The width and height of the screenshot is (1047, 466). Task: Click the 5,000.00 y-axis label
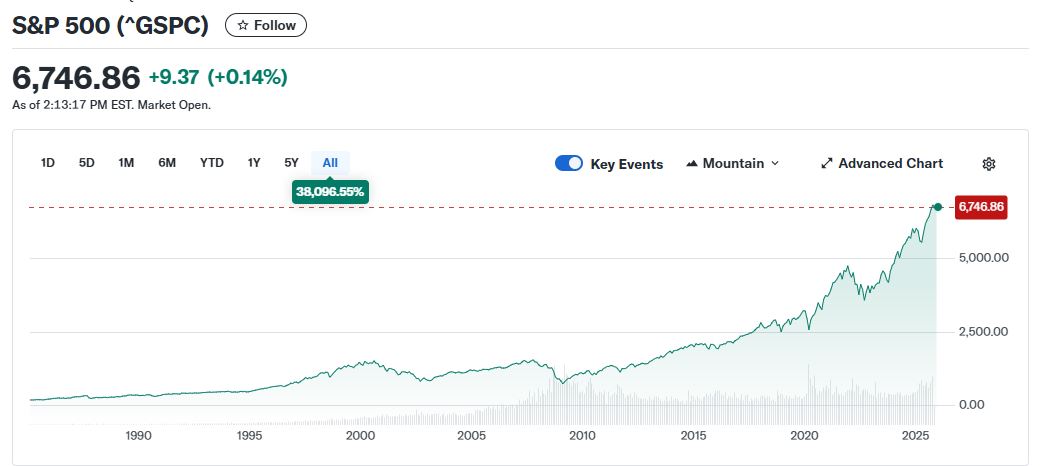tap(983, 258)
